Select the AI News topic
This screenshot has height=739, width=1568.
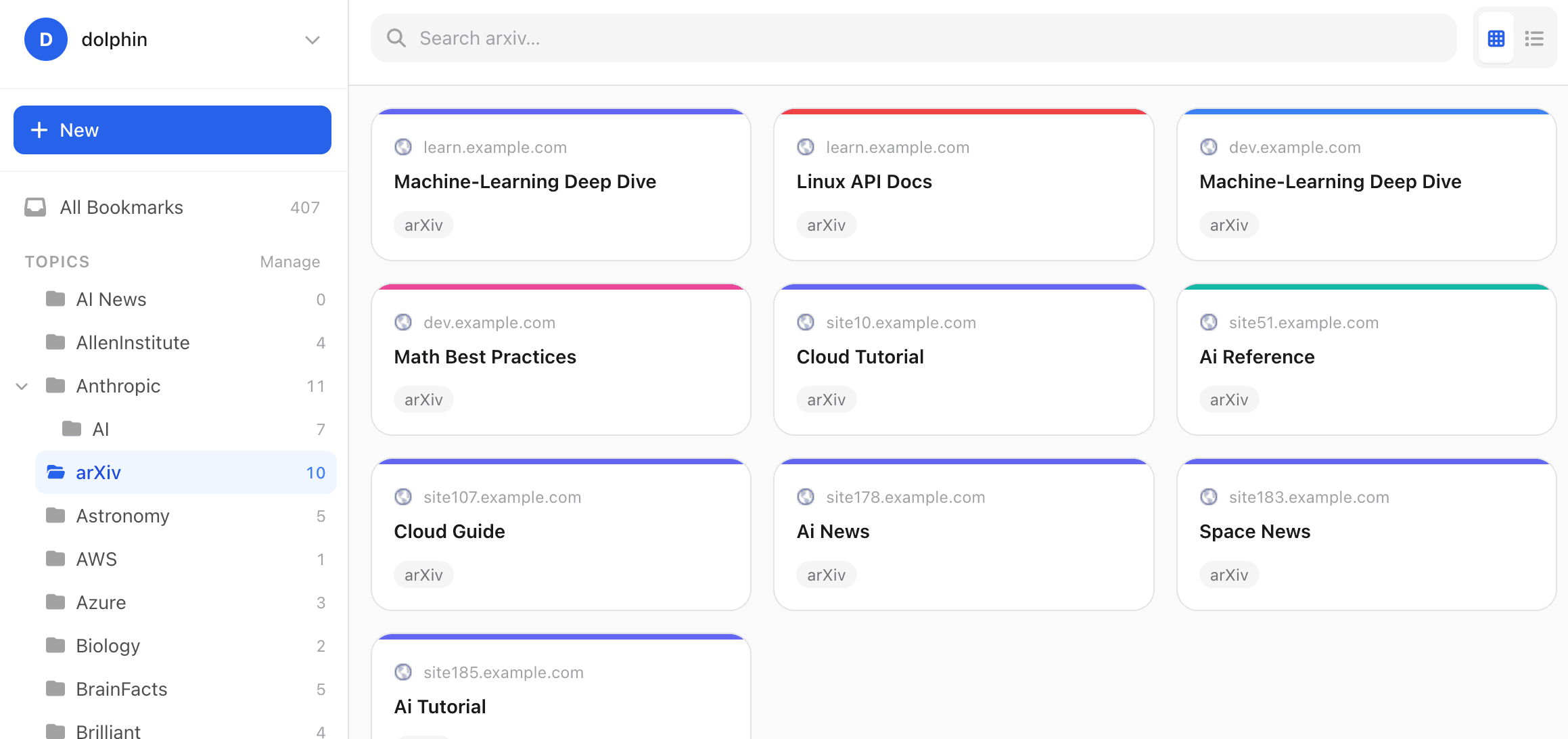point(186,300)
